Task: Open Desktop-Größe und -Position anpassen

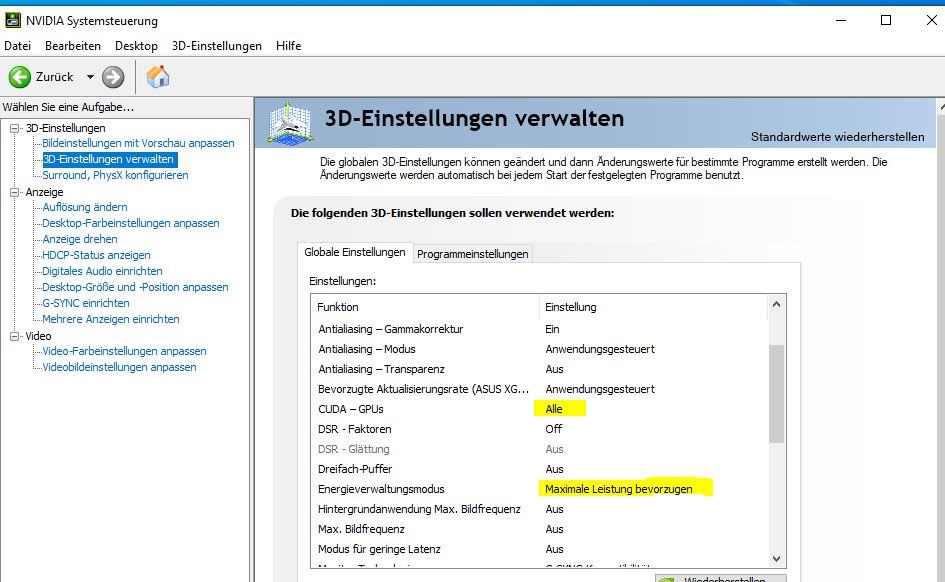Action: 135,287
